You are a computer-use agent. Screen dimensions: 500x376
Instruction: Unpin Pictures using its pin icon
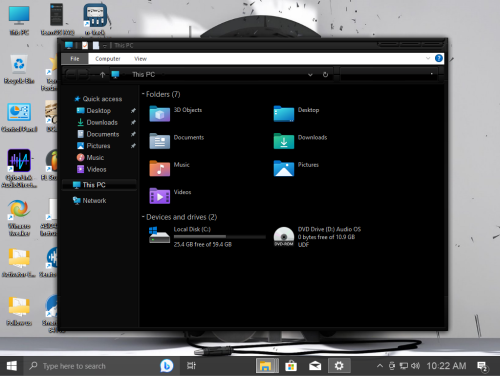tap(133, 146)
